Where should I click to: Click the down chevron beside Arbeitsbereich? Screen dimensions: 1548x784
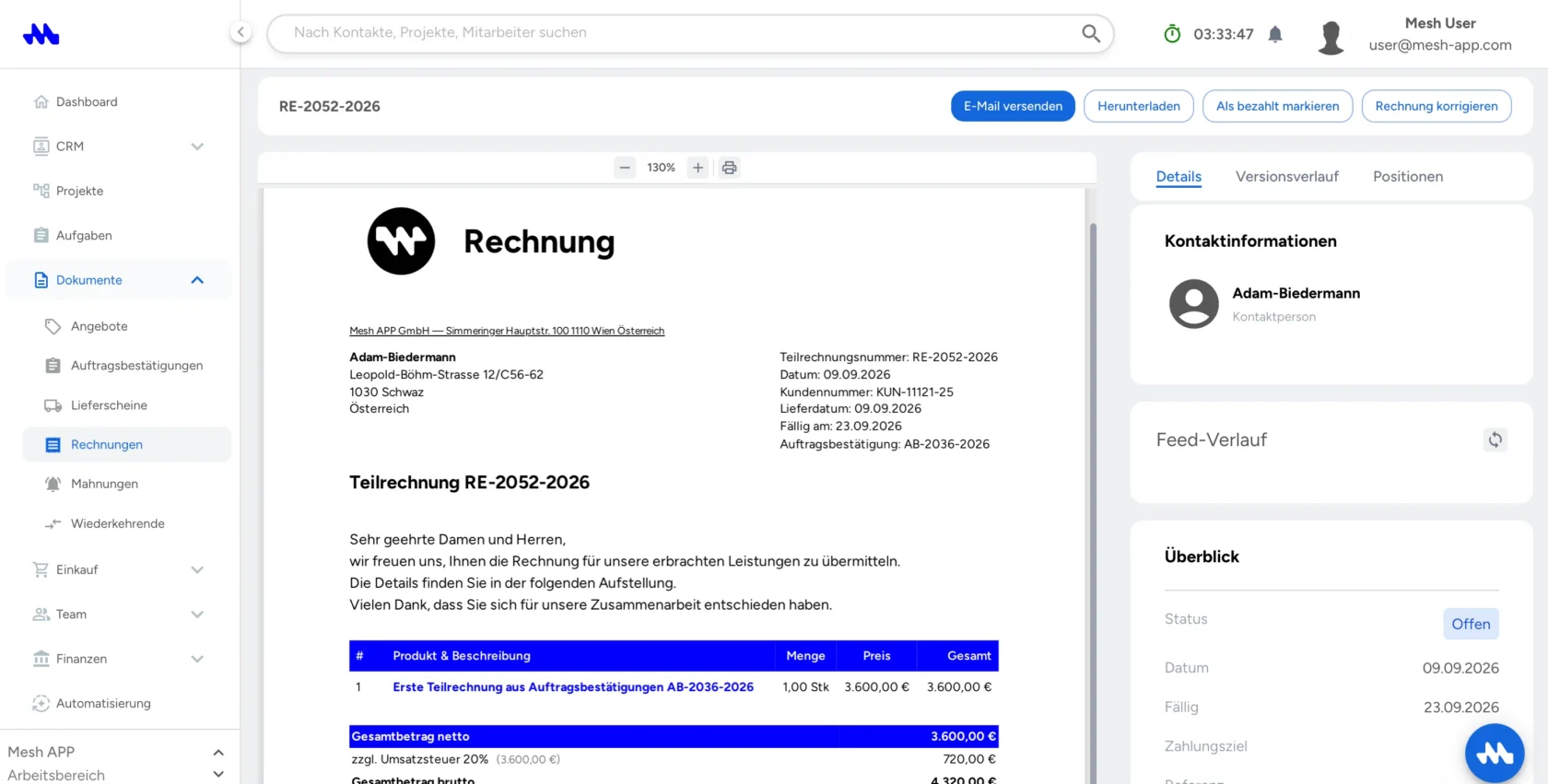(x=218, y=775)
